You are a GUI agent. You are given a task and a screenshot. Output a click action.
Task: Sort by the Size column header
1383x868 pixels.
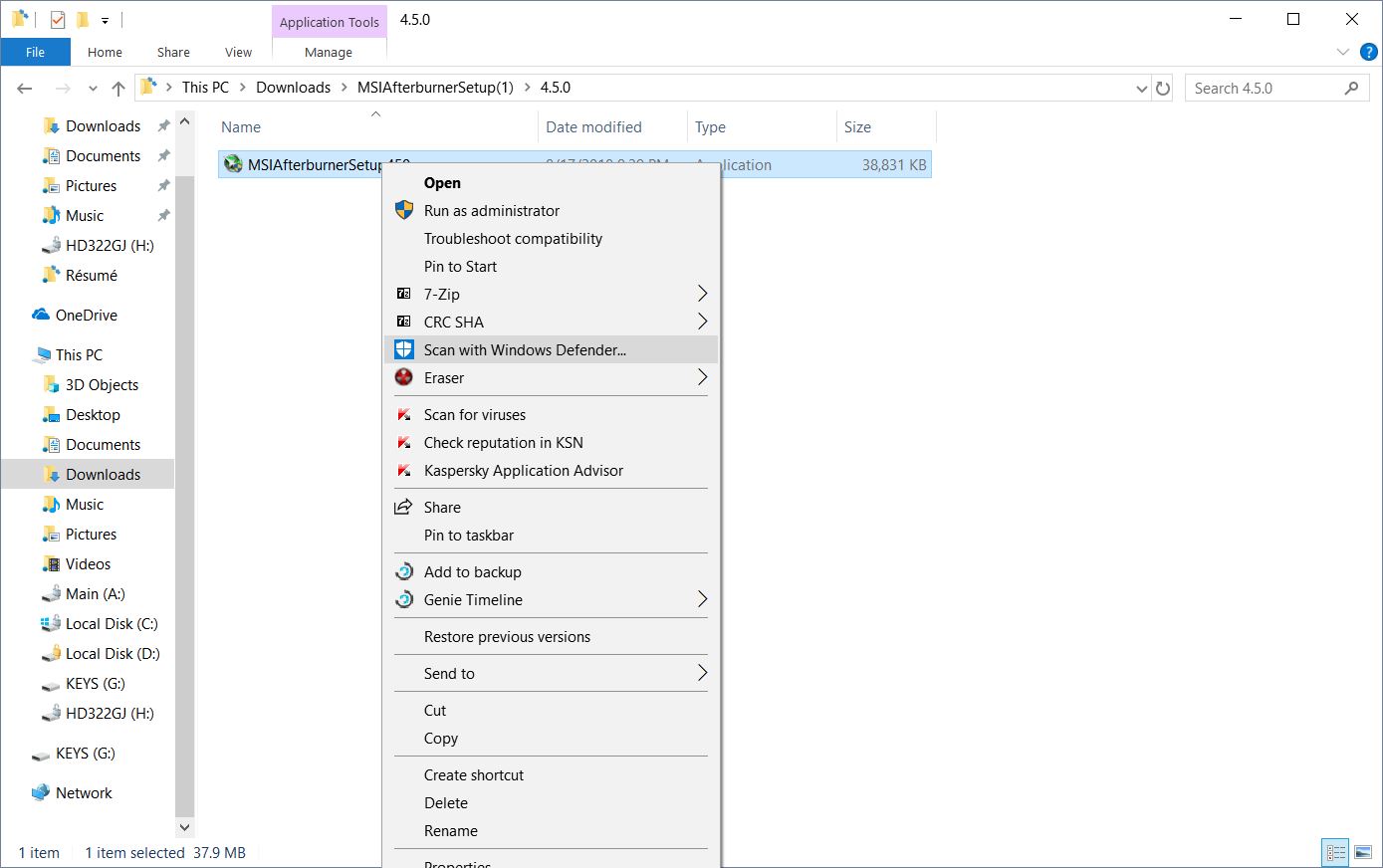pos(857,126)
